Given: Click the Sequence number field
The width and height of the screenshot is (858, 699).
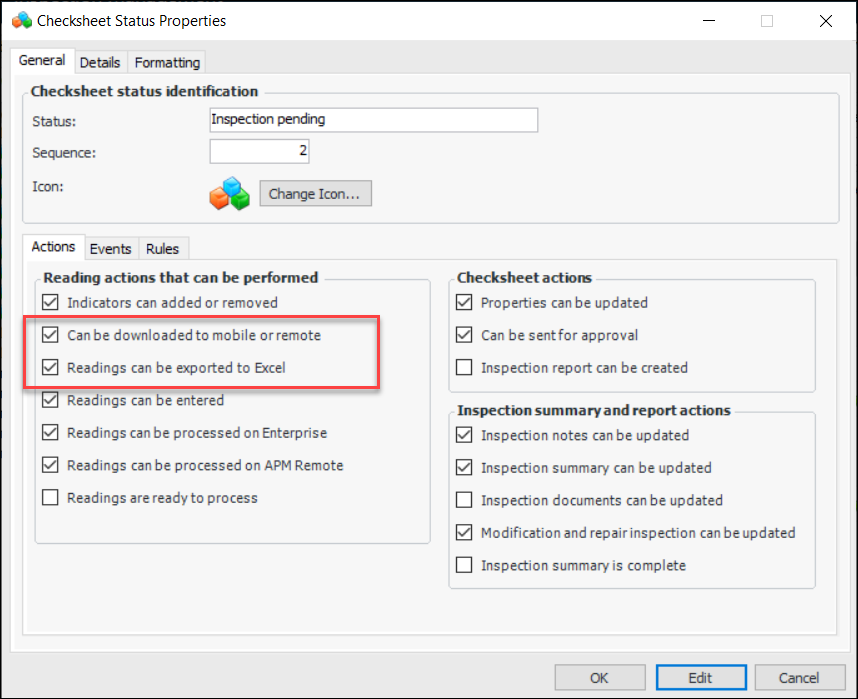Looking at the screenshot, I should click(x=259, y=152).
